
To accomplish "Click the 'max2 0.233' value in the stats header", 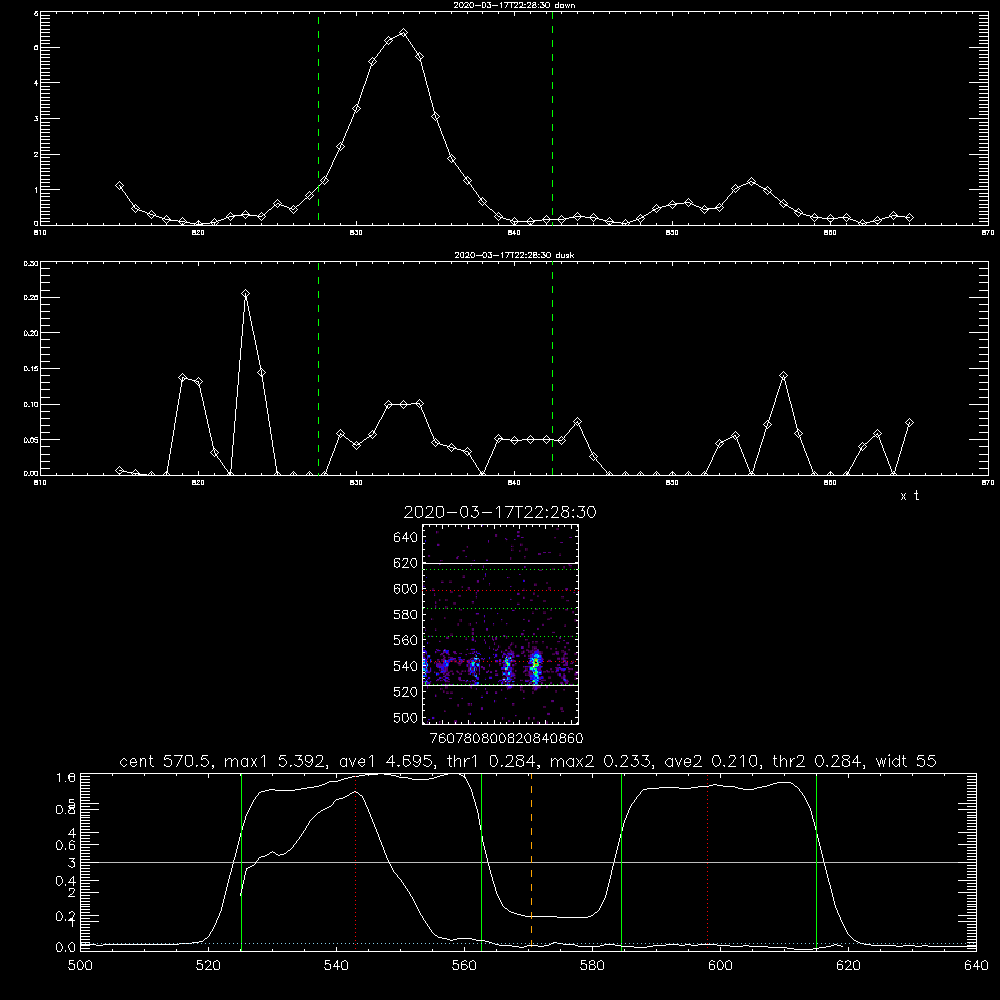I will coord(598,761).
